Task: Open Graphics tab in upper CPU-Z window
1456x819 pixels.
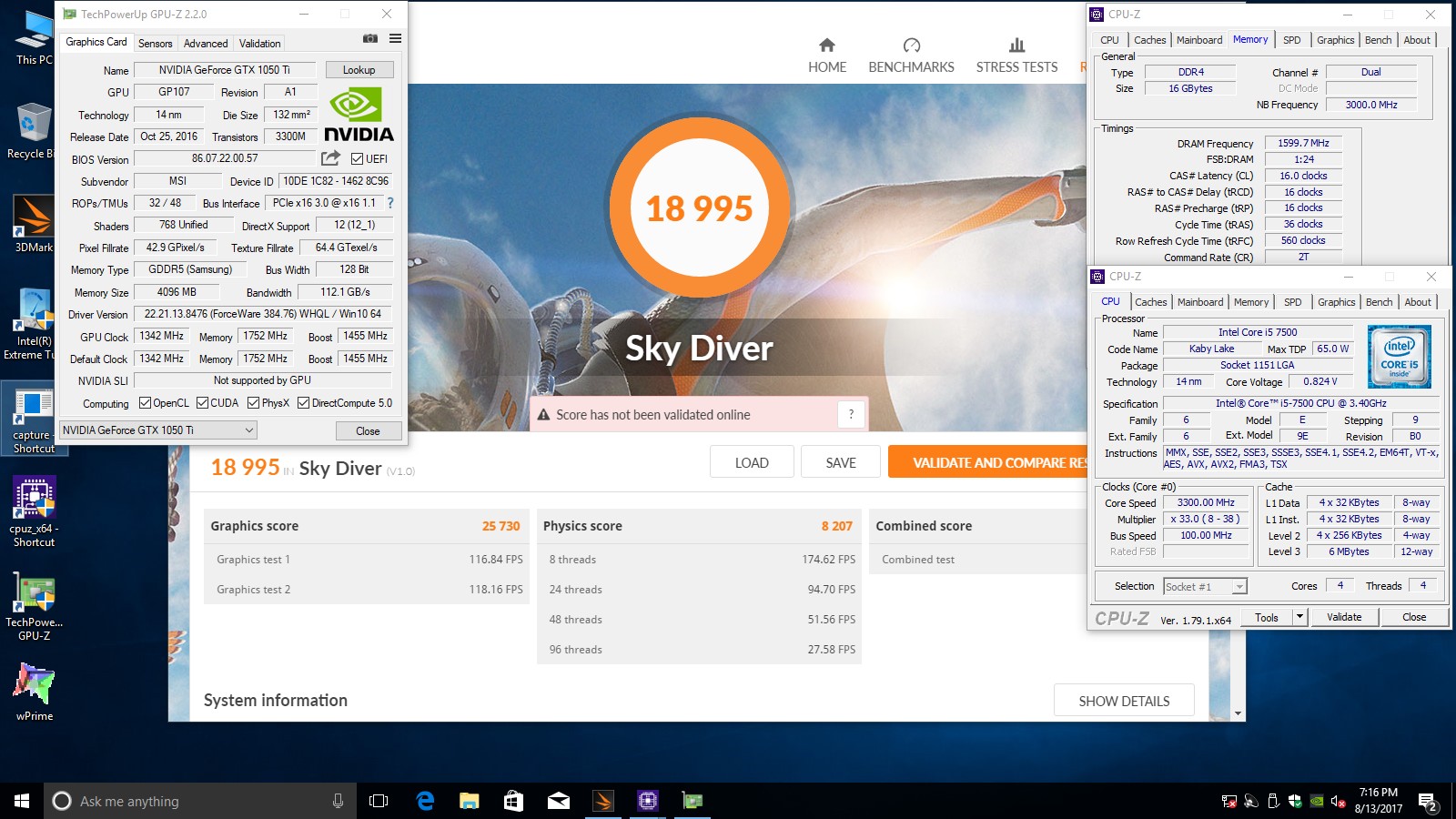Action: 1335,40
